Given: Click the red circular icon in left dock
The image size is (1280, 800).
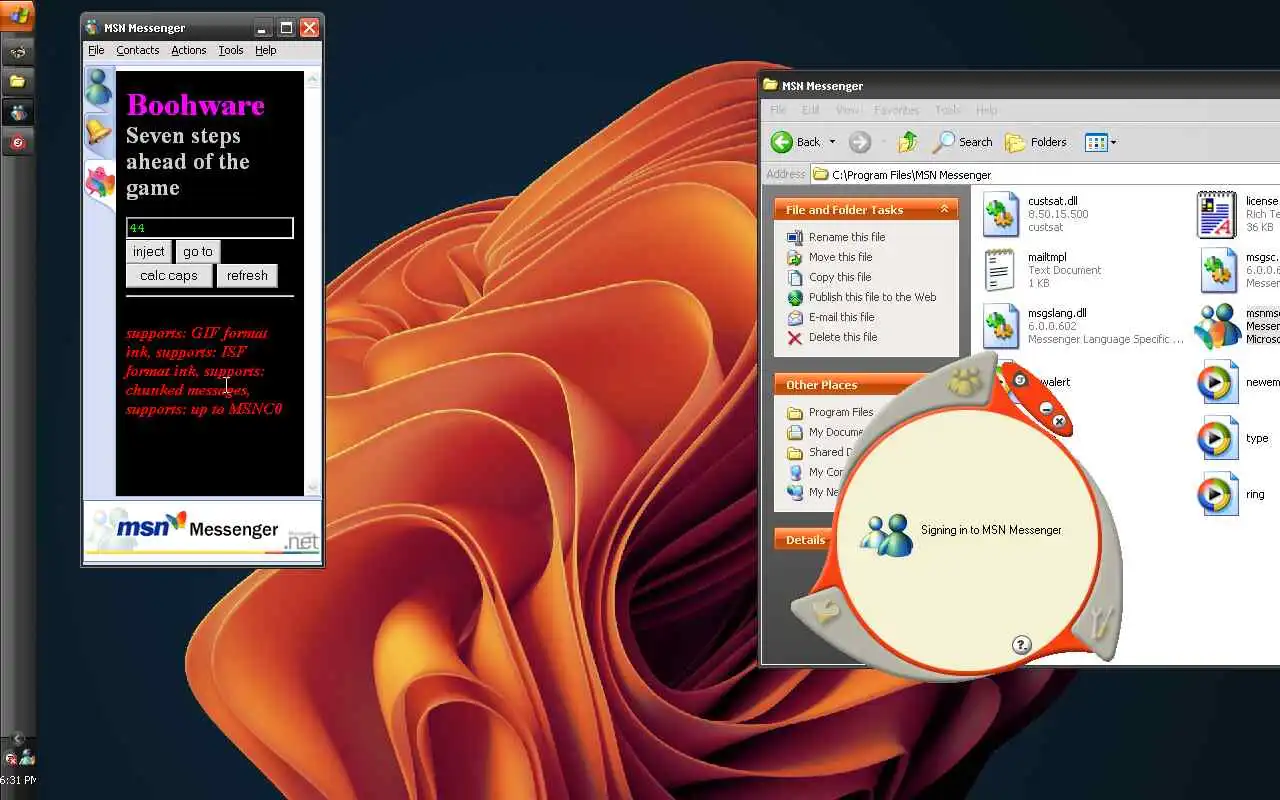Looking at the screenshot, I should coord(18,143).
